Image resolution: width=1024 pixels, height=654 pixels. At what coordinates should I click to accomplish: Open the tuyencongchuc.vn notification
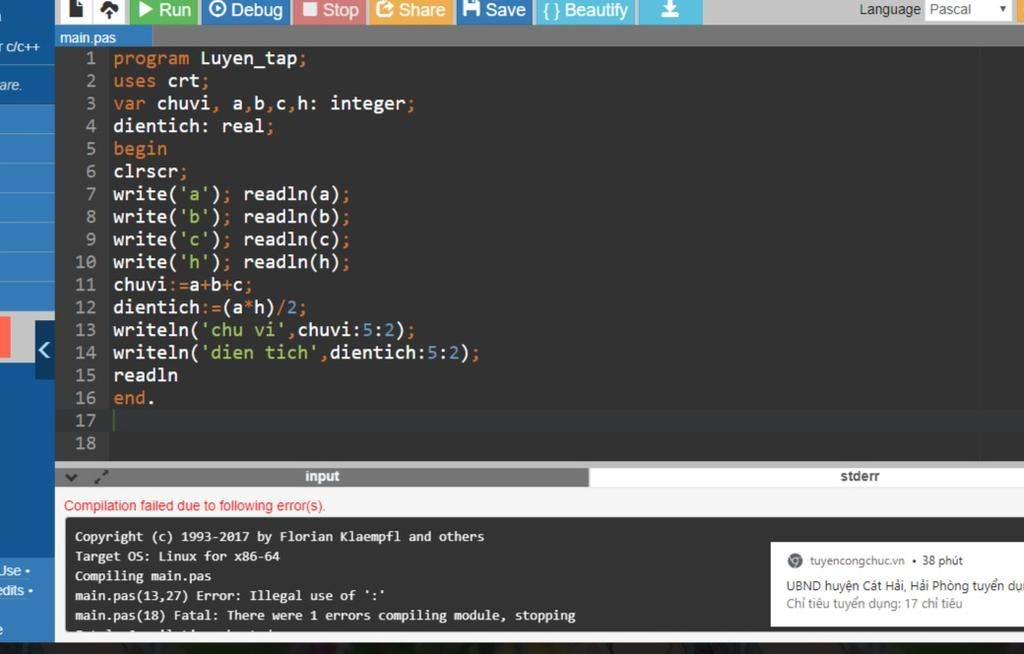point(897,584)
